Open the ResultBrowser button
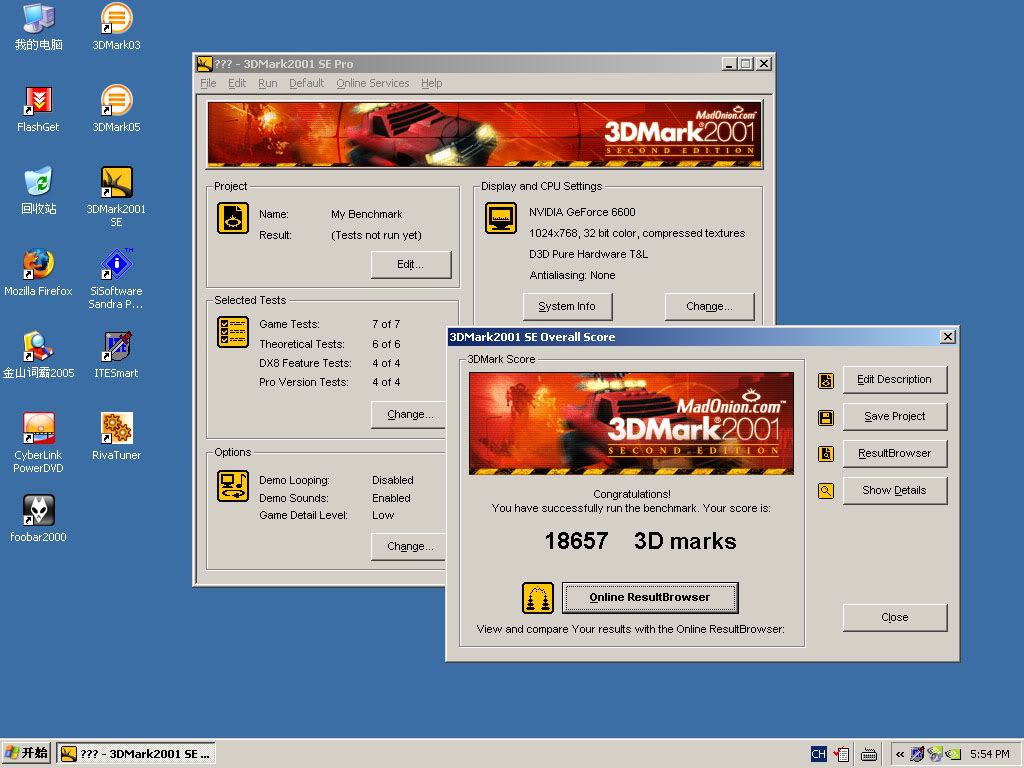This screenshot has height=768, width=1024. pos(895,453)
